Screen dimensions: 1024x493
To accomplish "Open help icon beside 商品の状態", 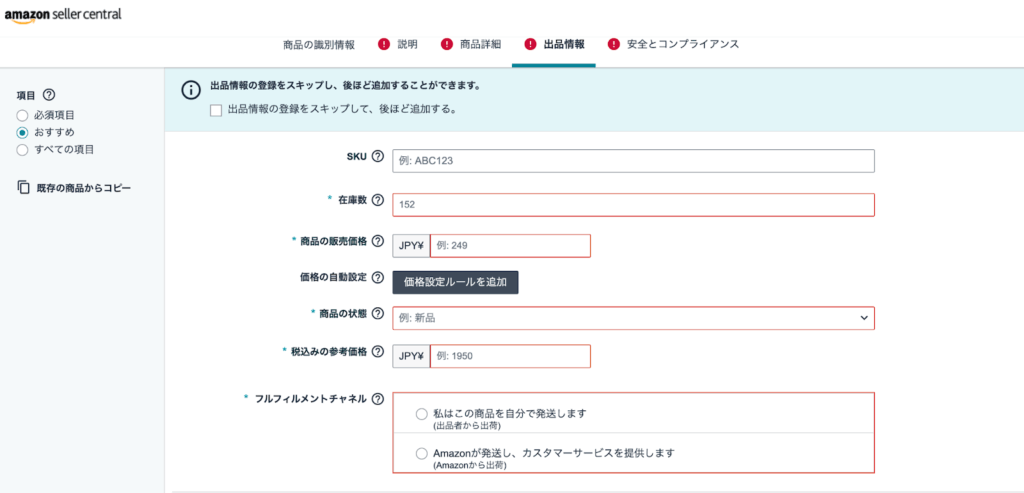I will click(377, 313).
